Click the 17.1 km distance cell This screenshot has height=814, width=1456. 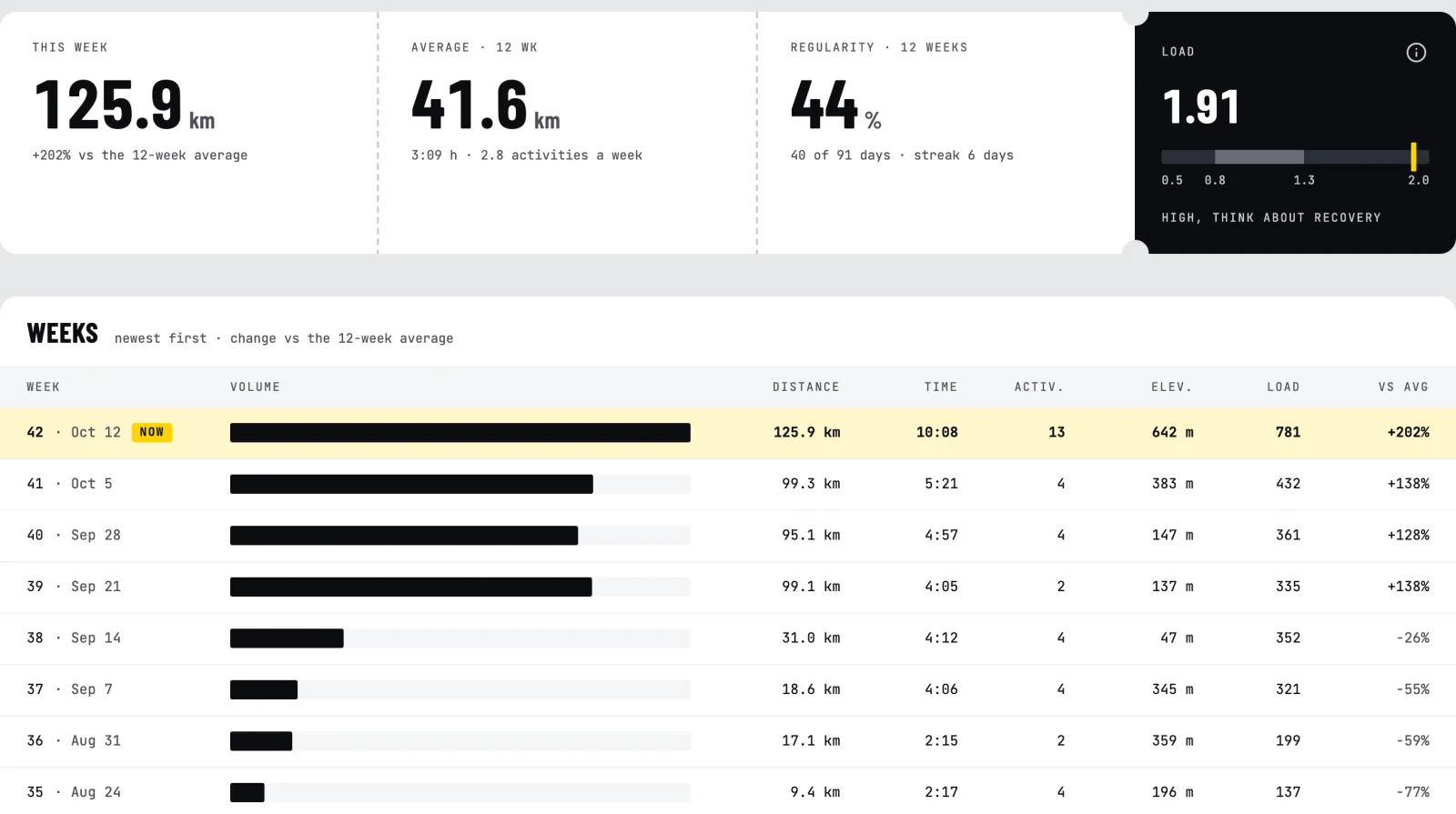(811, 740)
